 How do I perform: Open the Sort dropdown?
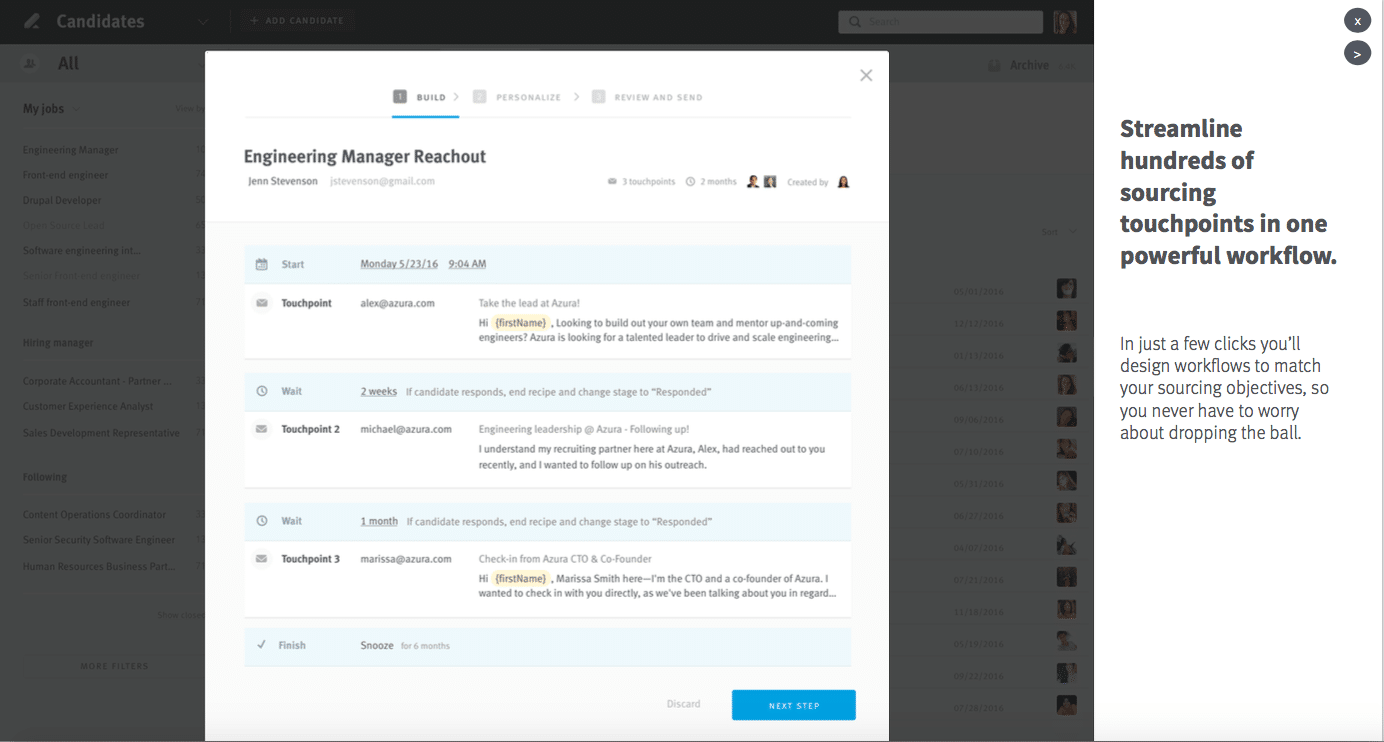[x=1059, y=232]
